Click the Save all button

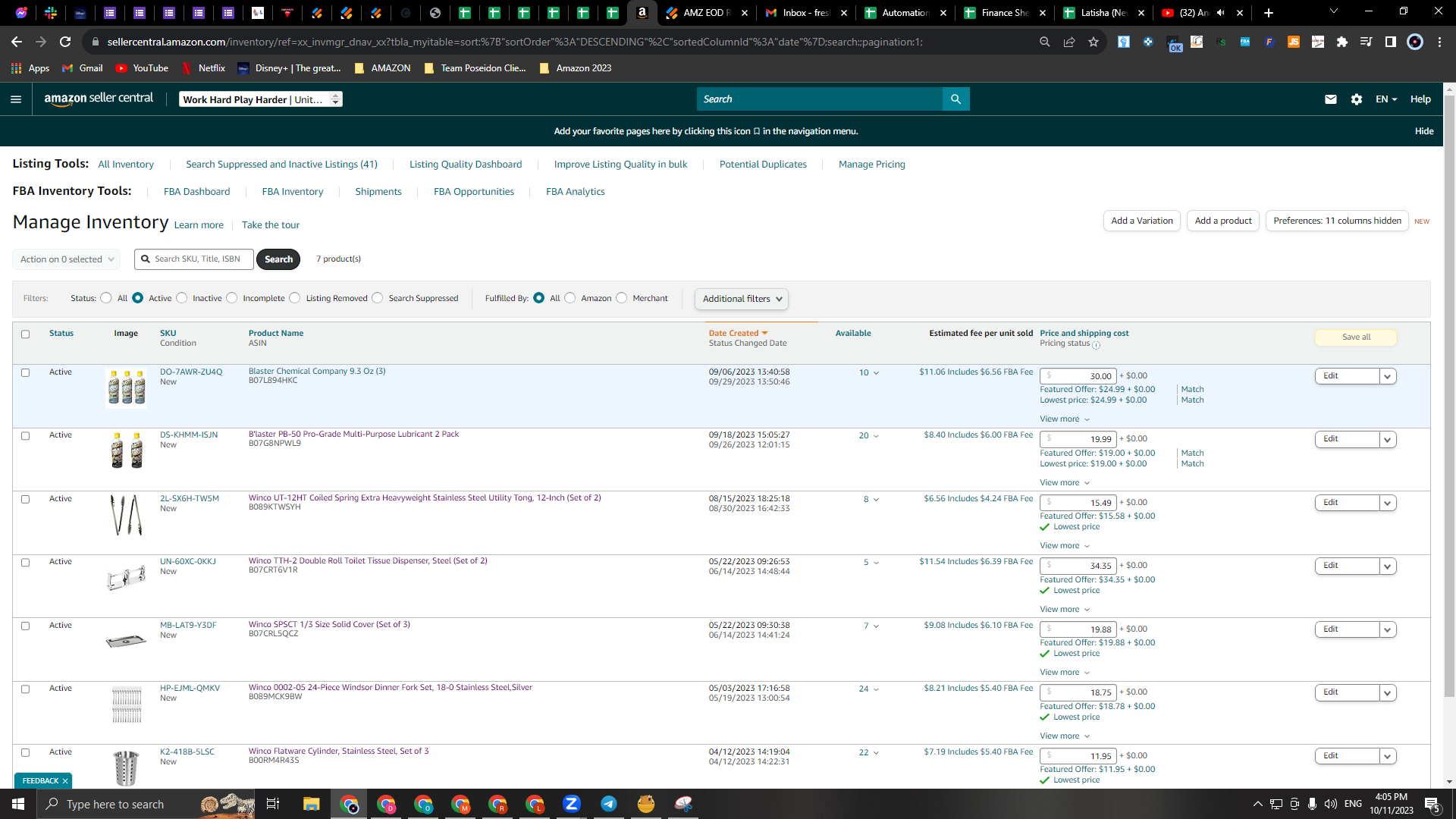click(x=1356, y=337)
